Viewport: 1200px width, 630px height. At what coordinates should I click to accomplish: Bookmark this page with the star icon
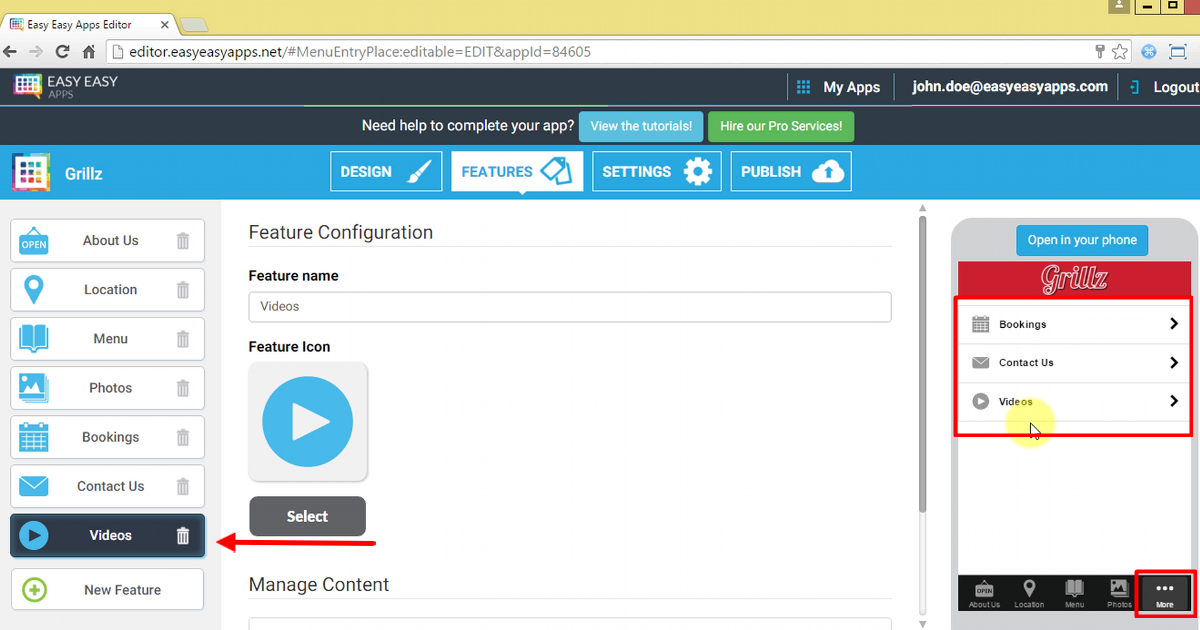click(x=1121, y=51)
